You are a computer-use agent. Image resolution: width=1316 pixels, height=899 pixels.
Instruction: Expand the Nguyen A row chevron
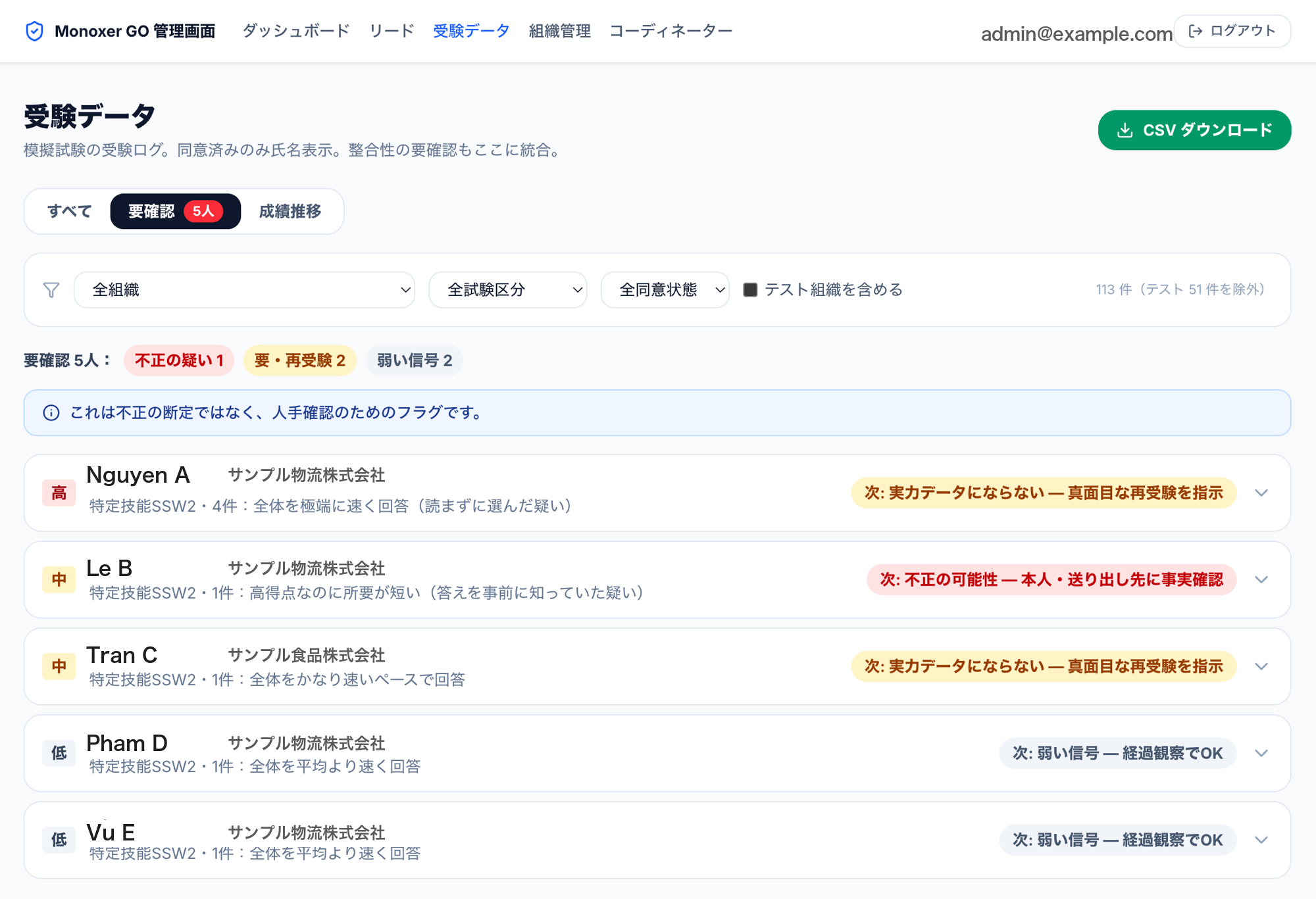coord(1261,493)
